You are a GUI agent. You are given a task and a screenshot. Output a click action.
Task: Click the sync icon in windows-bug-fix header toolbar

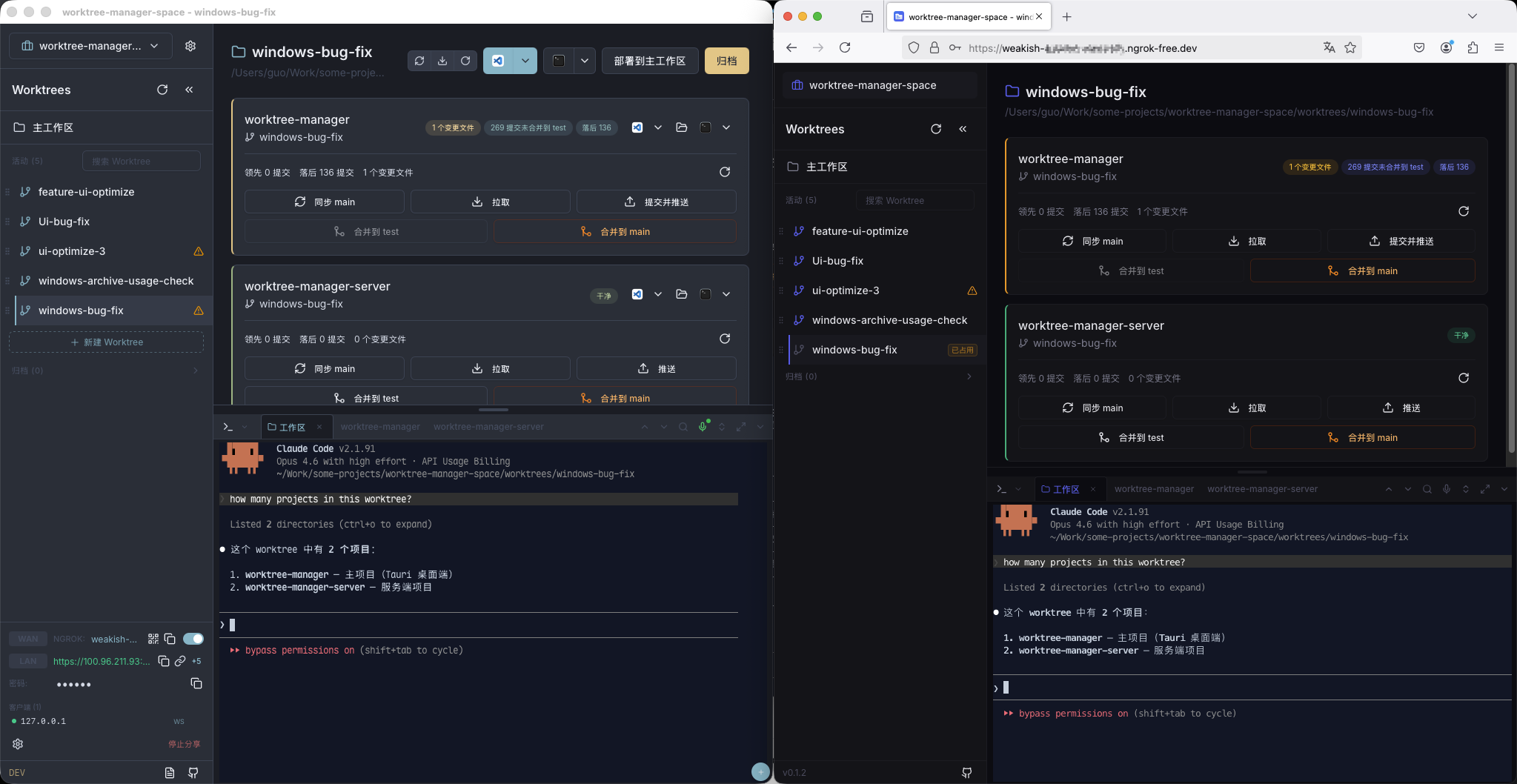(419, 61)
